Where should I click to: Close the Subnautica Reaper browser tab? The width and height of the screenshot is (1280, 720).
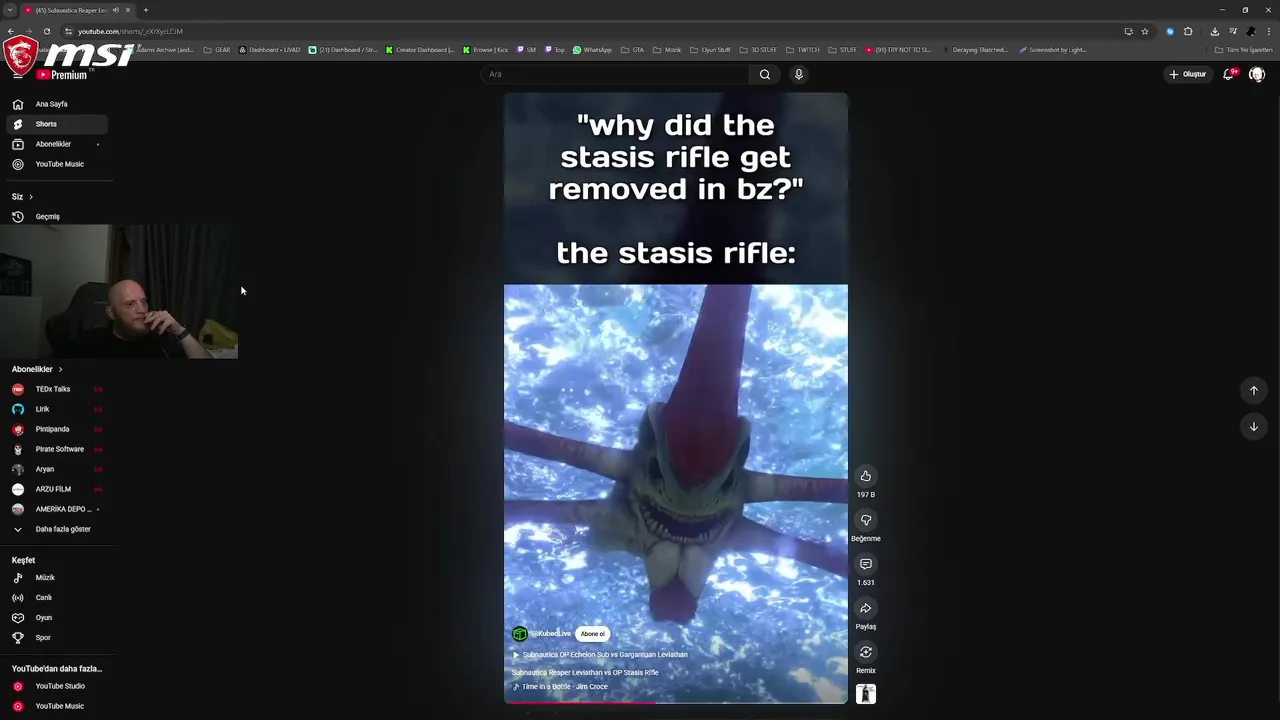(128, 10)
